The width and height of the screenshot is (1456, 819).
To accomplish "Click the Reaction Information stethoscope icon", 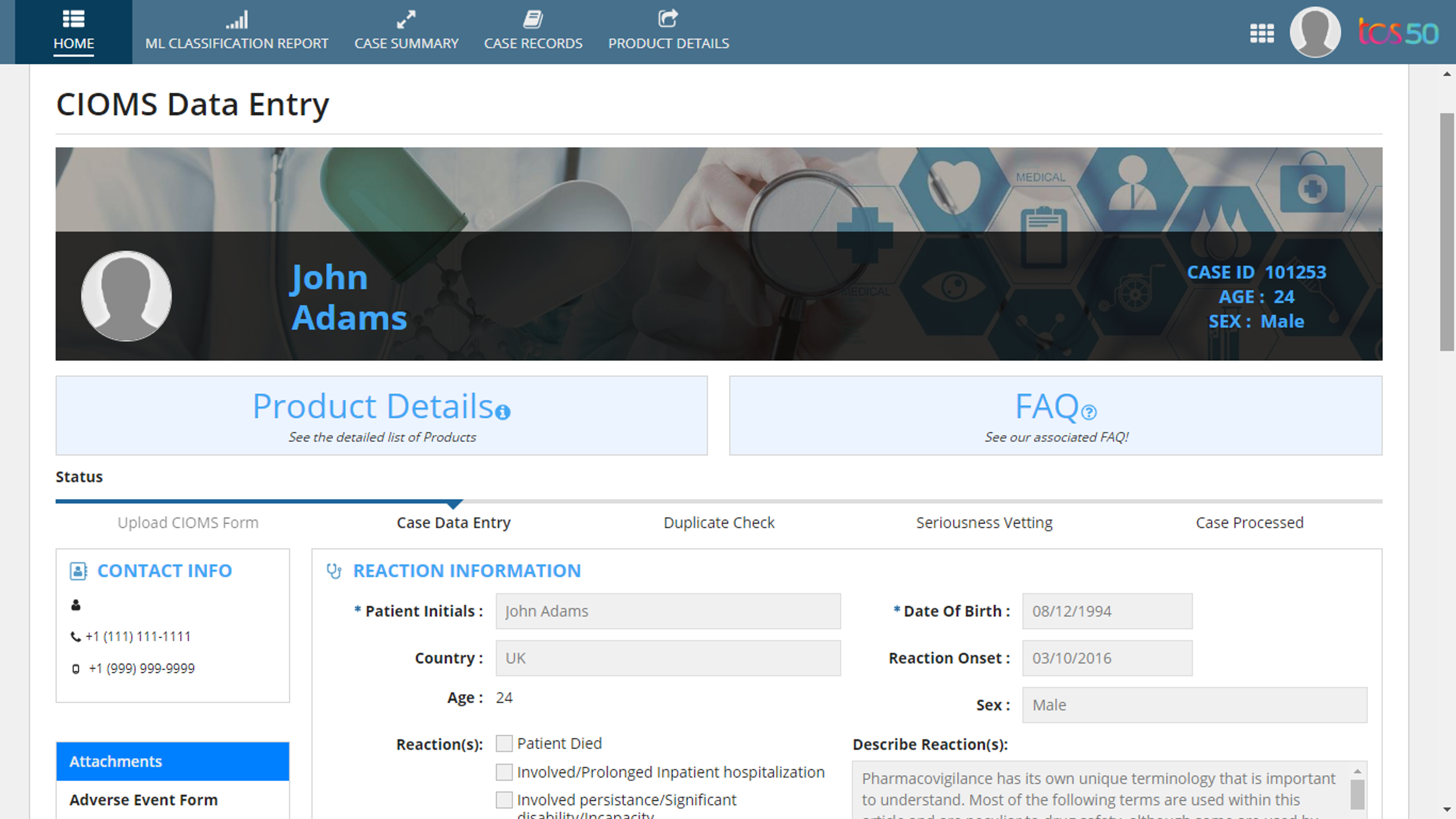I will (x=334, y=571).
